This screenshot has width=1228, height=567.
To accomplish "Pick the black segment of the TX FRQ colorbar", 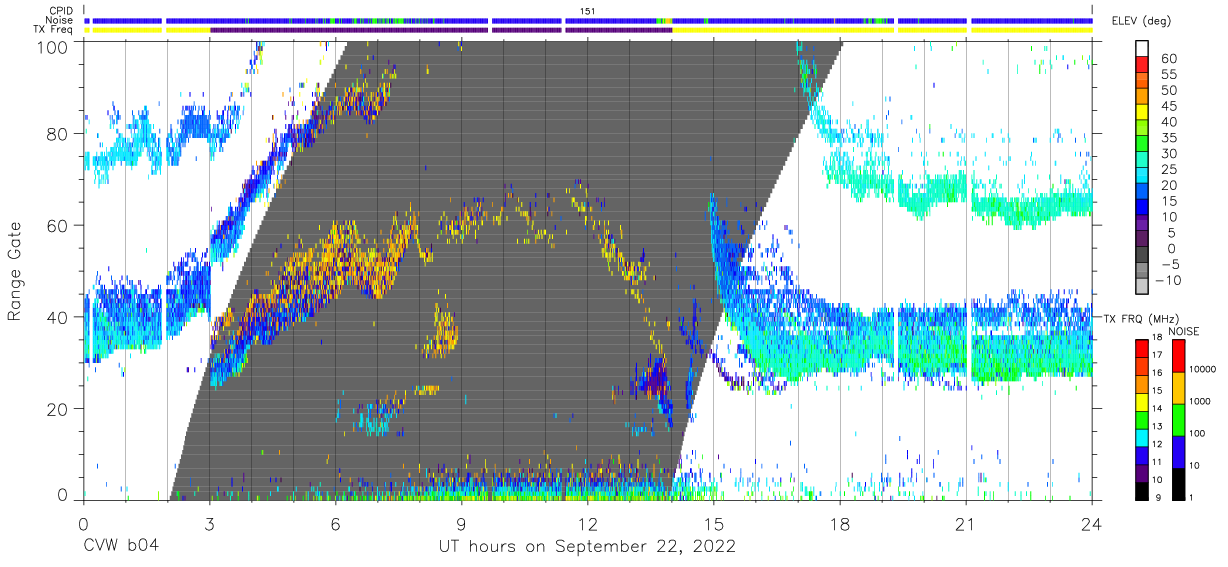I will (1143, 490).
